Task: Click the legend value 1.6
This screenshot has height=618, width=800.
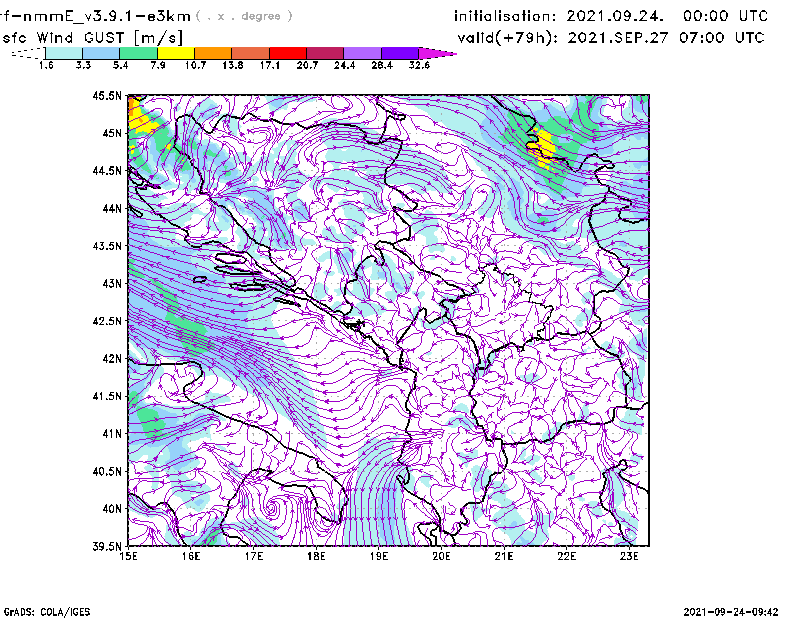Action: click(x=46, y=65)
